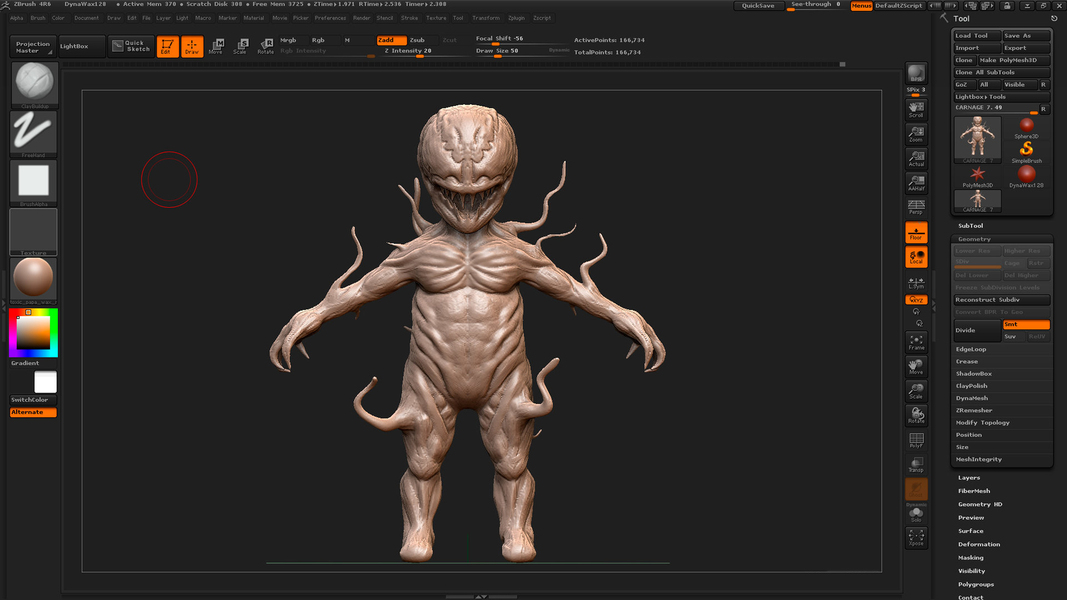Click the Quick Sketch button
Image resolution: width=1067 pixels, height=600 pixels.
click(x=131, y=46)
